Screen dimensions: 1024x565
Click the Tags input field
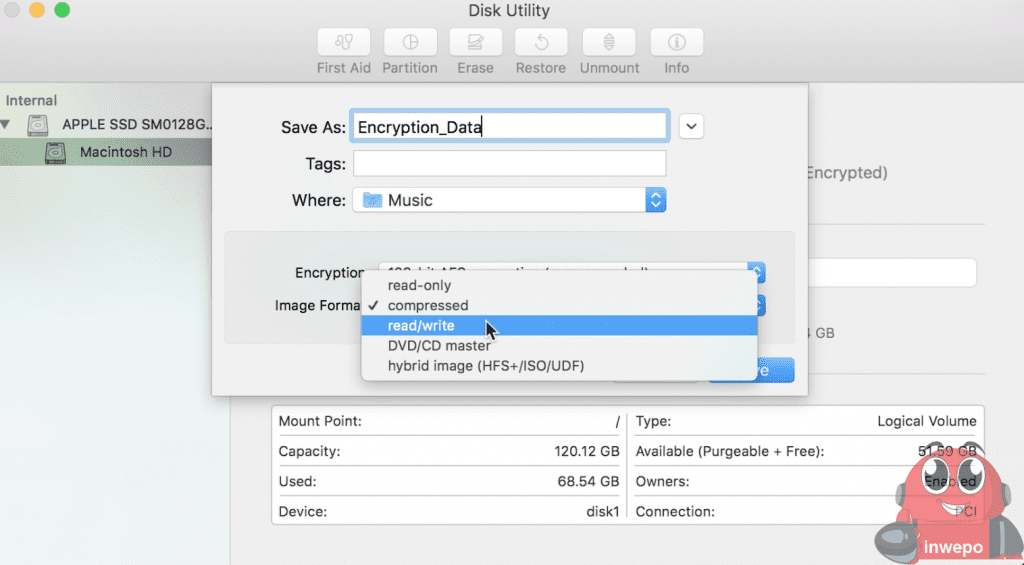coord(509,163)
